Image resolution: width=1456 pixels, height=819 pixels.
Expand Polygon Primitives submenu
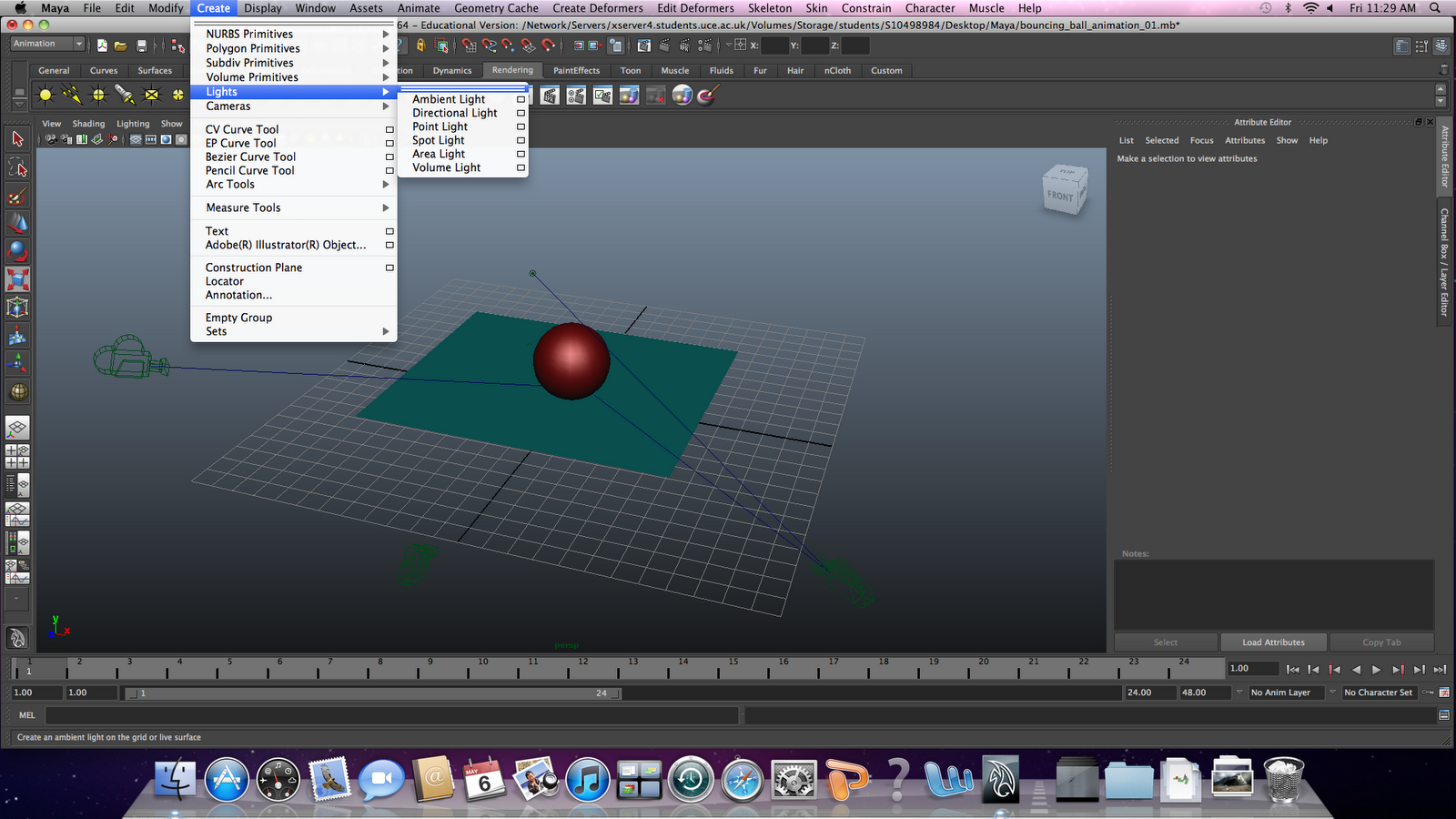coord(293,48)
